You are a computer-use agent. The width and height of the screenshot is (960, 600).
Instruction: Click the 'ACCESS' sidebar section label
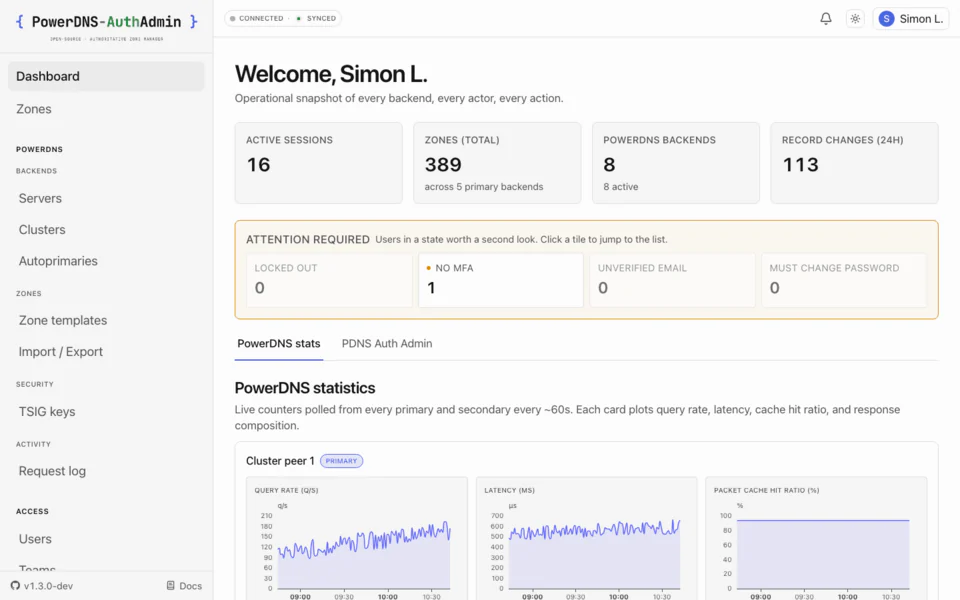[32, 511]
